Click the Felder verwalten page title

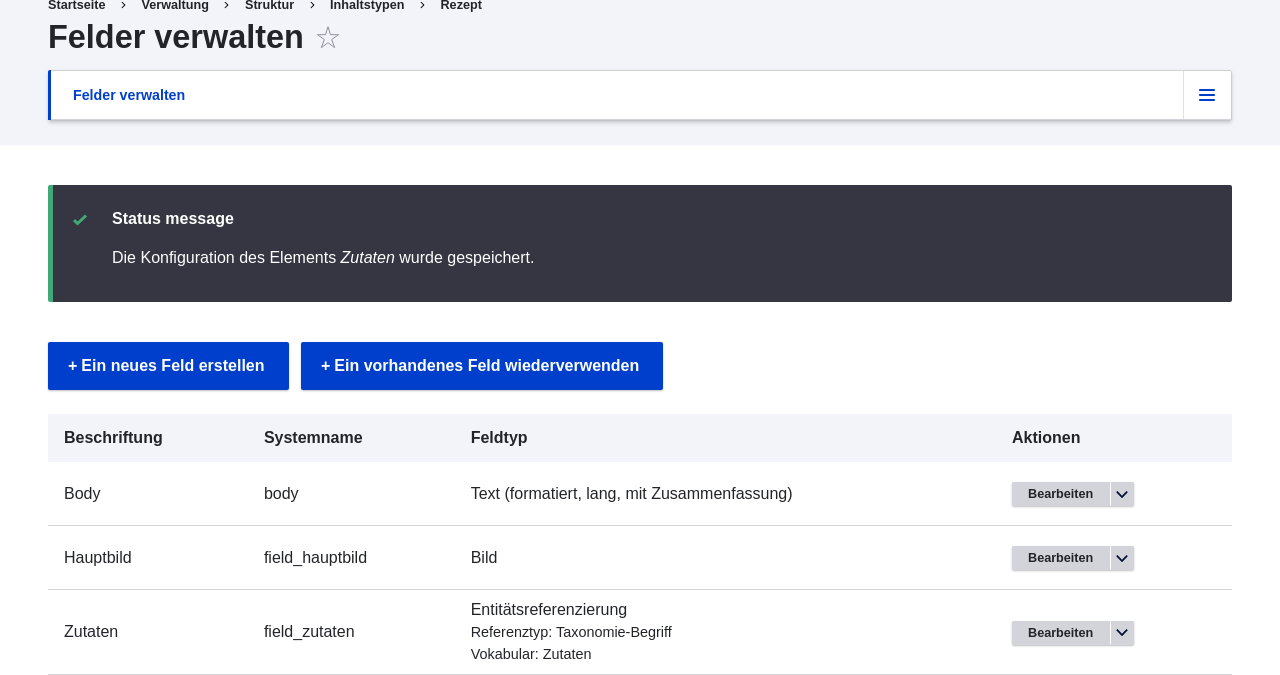point(176,37)
